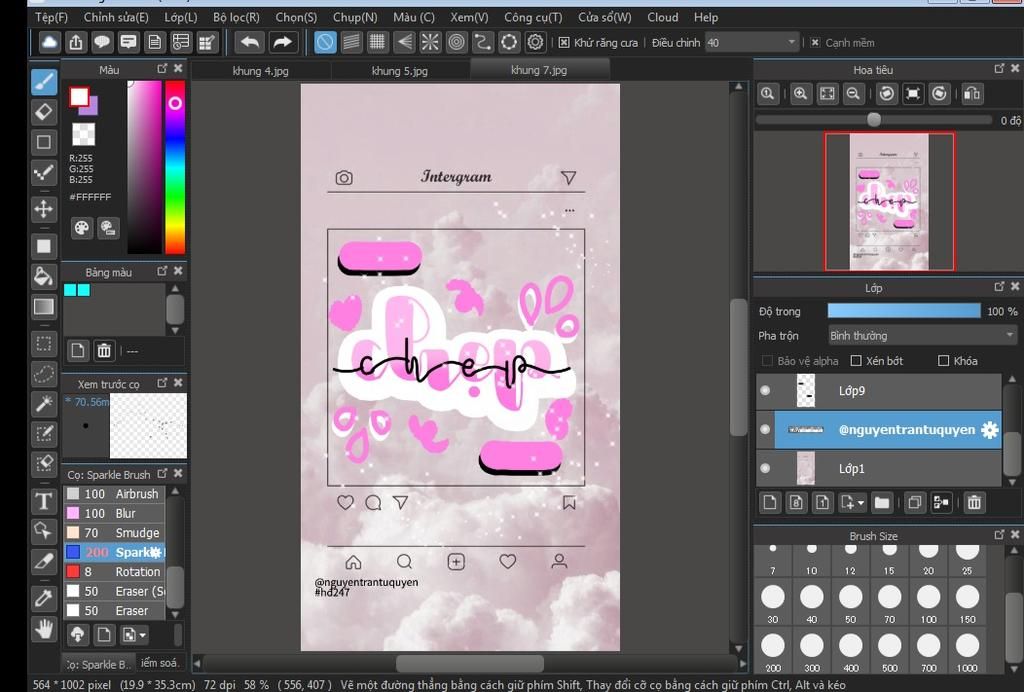Toggle the Cạnh mềm checkbox

(x=815, y=42)
